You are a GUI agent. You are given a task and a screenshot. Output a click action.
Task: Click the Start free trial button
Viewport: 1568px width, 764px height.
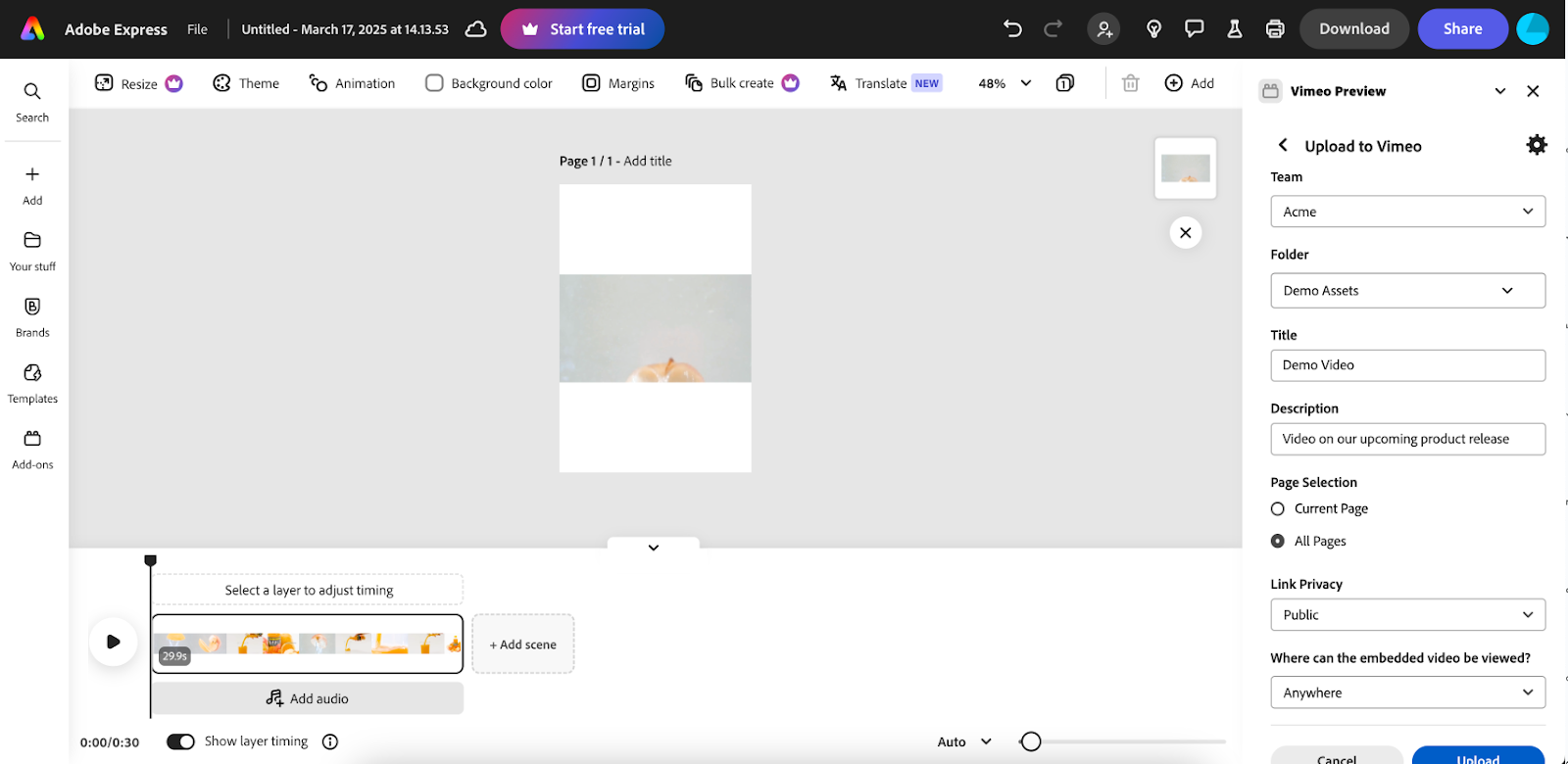(582, 29)
